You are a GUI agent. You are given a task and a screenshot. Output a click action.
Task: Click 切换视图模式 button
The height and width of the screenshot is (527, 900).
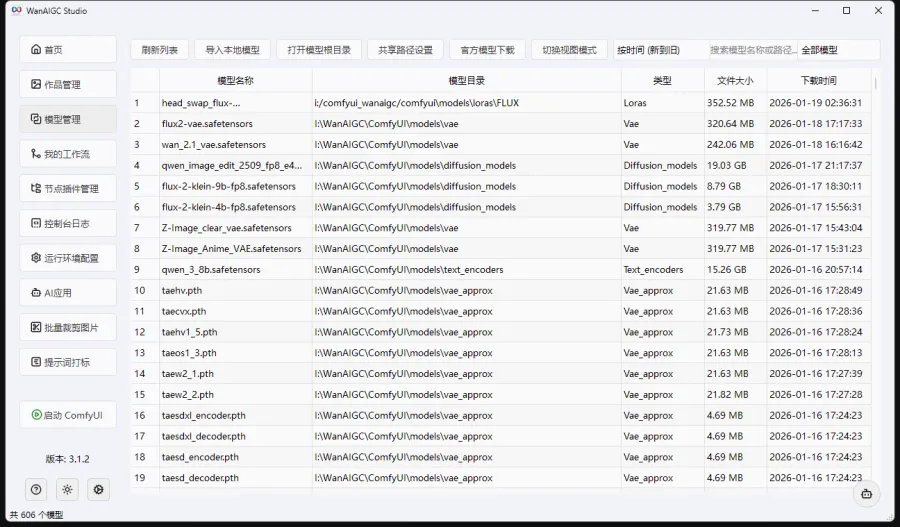[569, 50]
